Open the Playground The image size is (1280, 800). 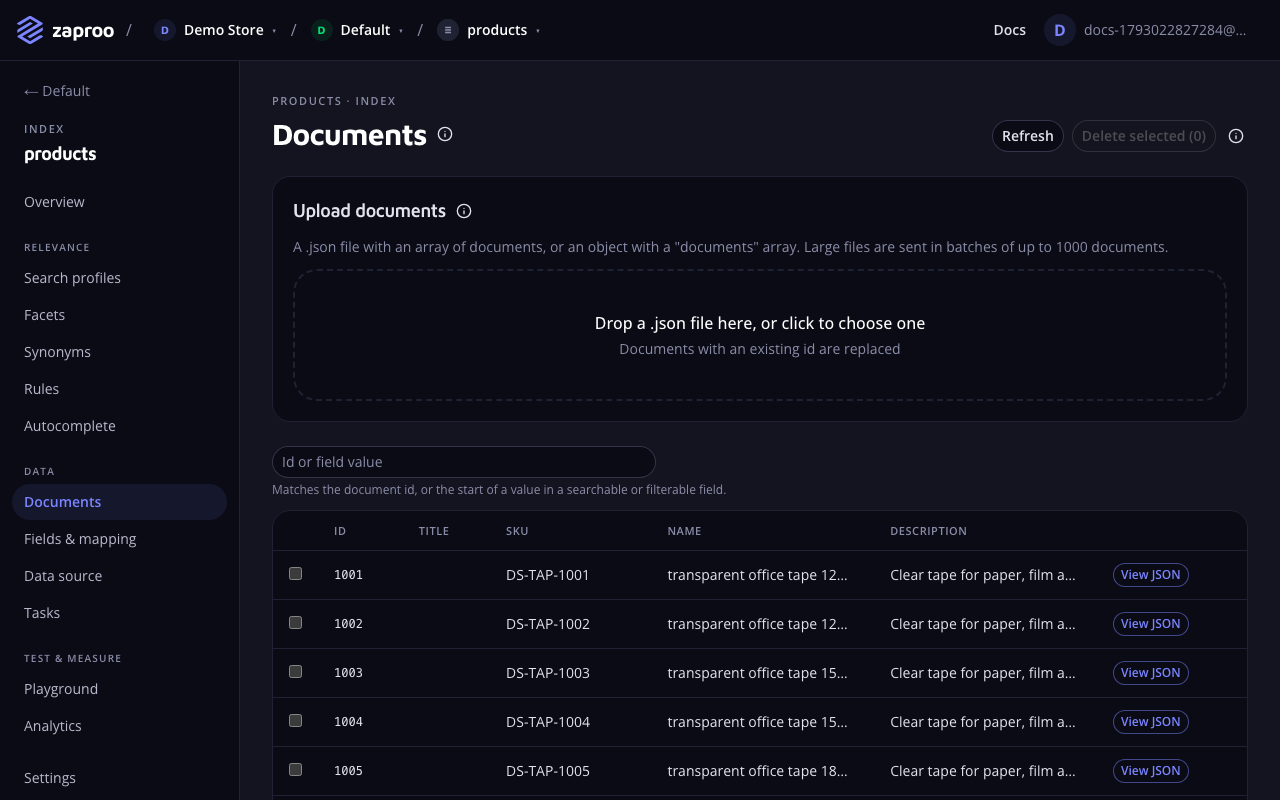119,689
